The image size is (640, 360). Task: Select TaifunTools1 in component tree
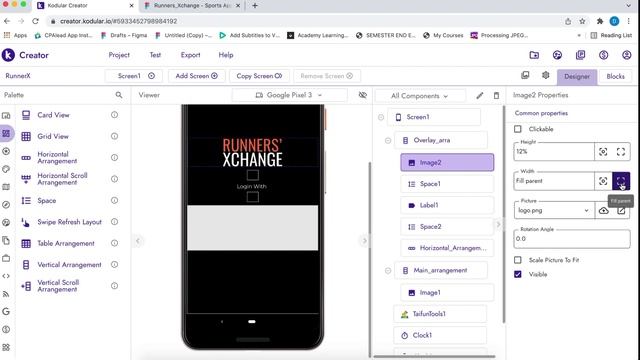[x=440, y=314]
